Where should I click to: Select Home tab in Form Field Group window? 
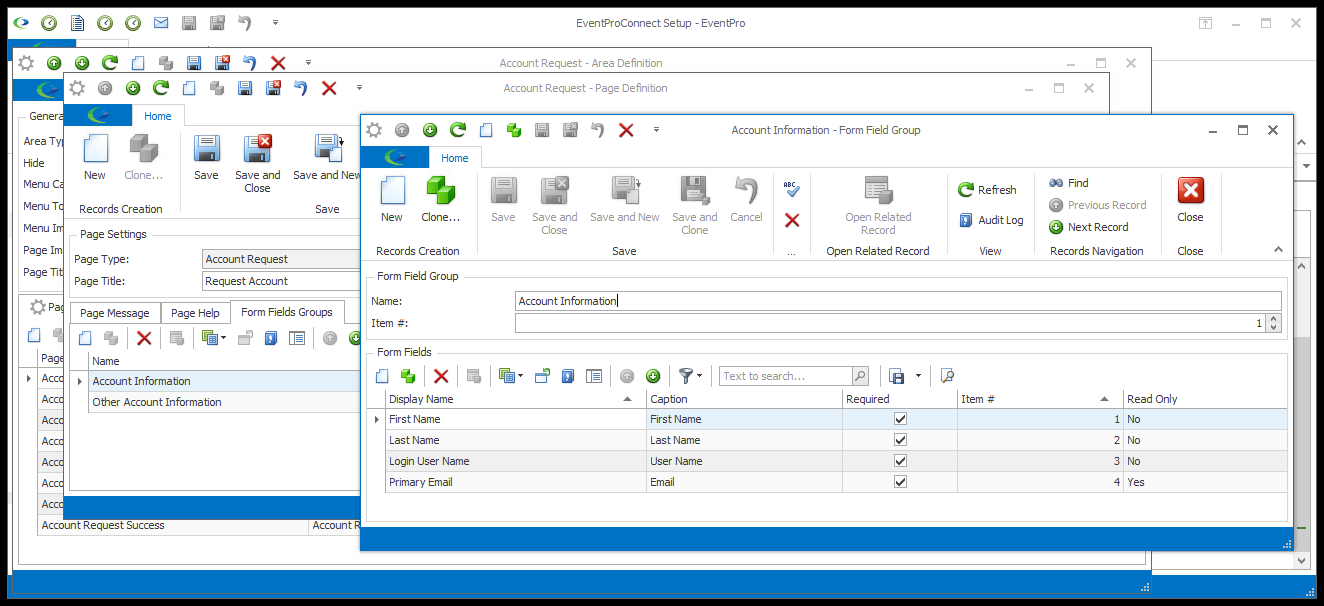(455, 158)
